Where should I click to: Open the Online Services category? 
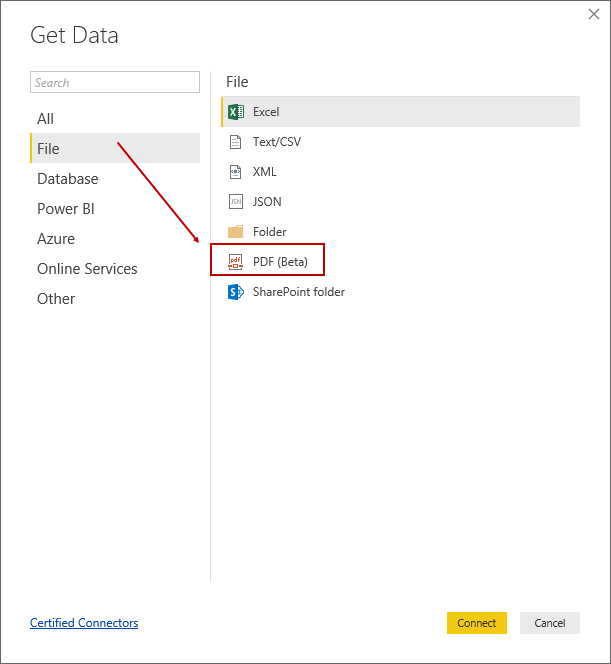(x=87, y=269)
